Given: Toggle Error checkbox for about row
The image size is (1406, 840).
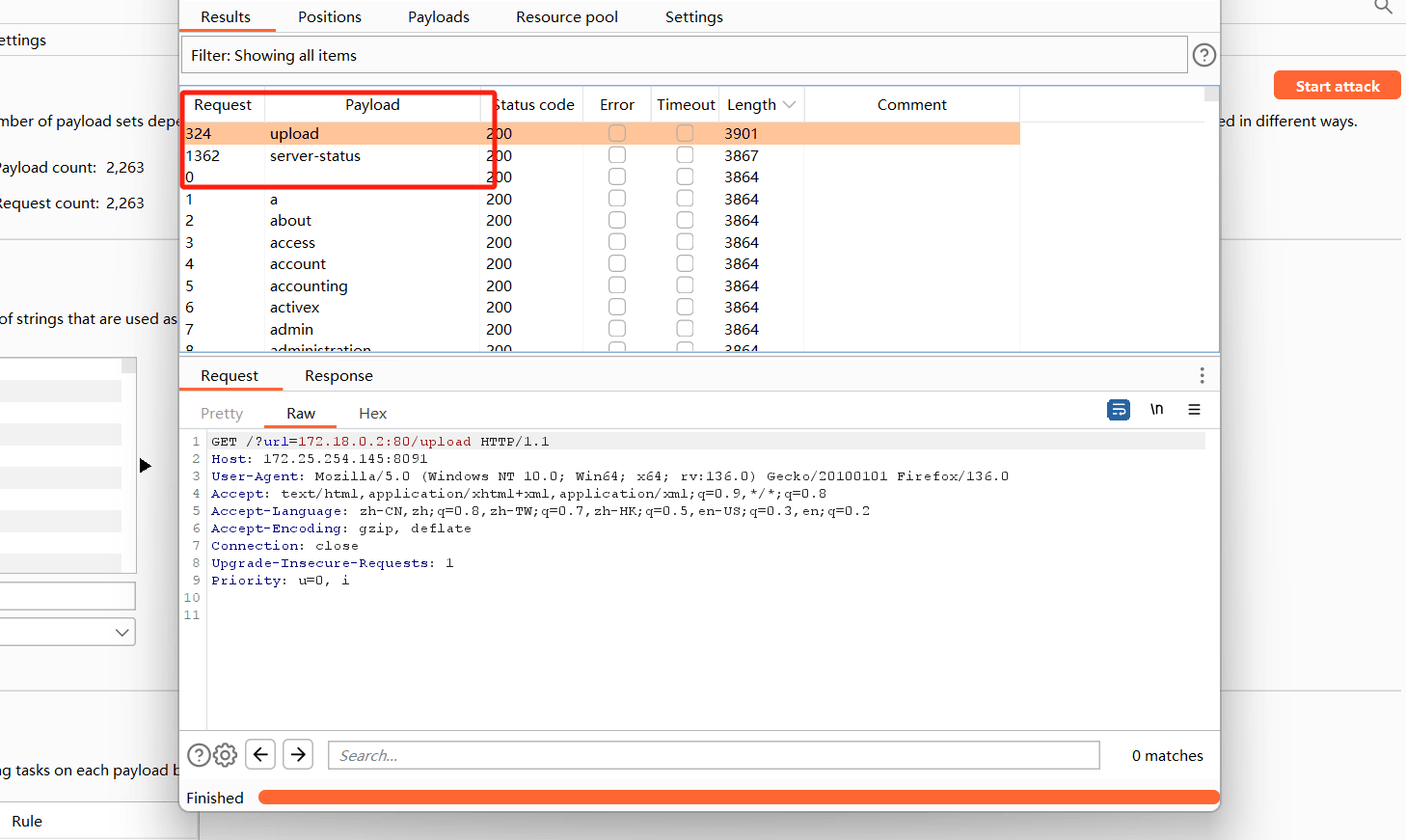Looking at the screenshot, I should point(617,220).
